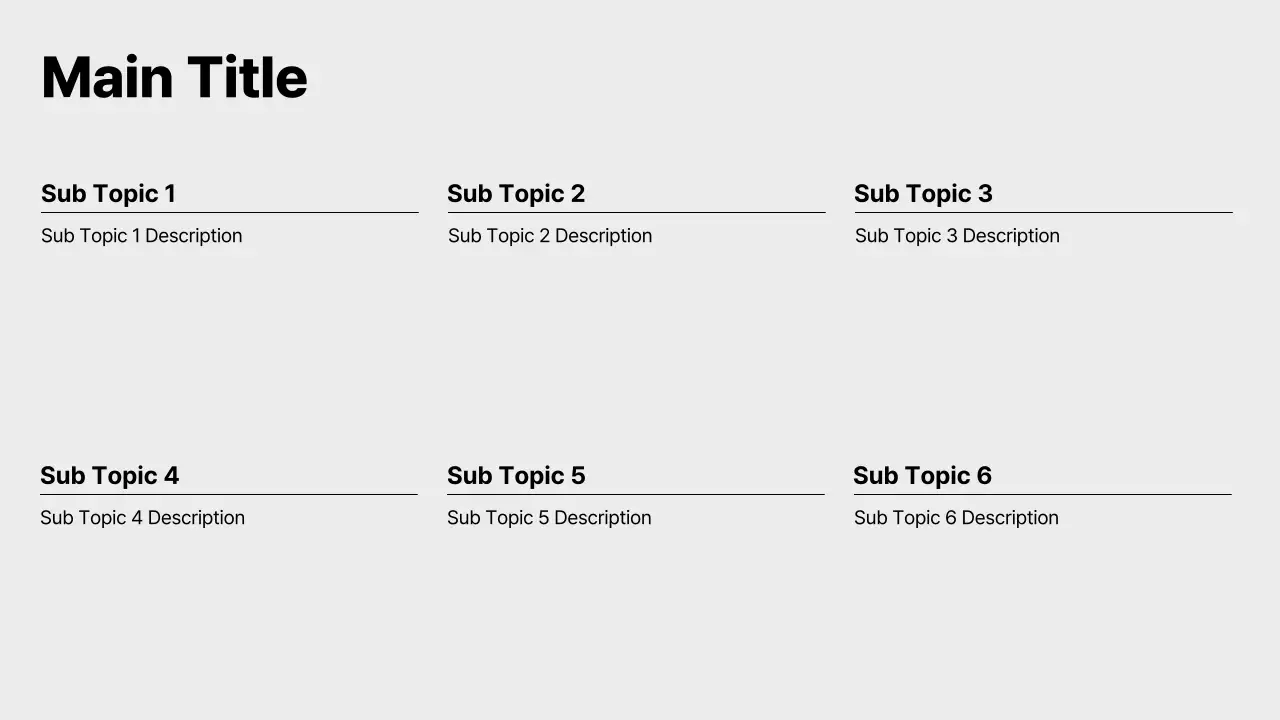Click the "Sub Topic 3 Description" text
The height and width of the screenshot is (720, 1280).
(x=957, y=236)
